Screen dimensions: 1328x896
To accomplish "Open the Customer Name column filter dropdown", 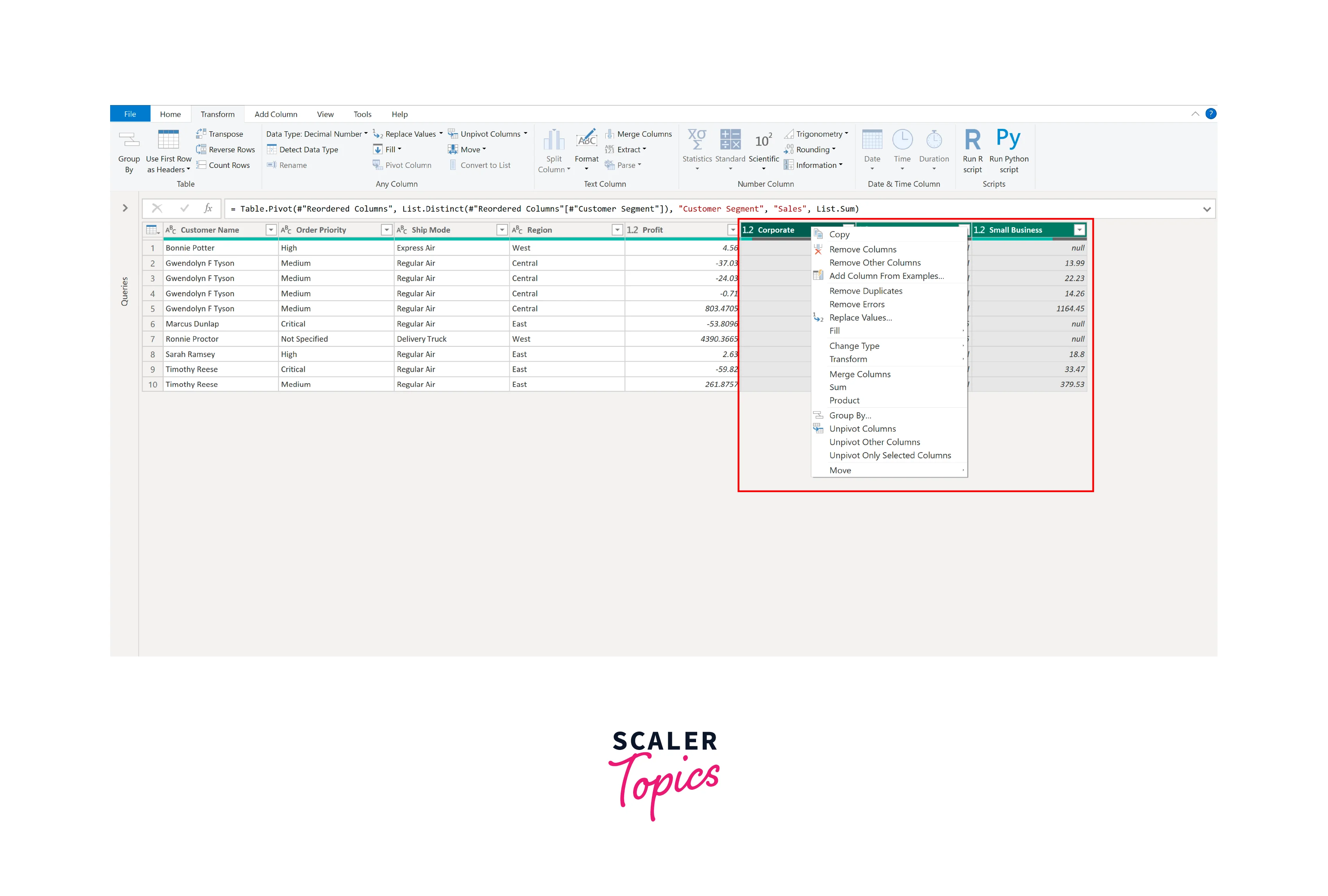I will coord(271,230).
